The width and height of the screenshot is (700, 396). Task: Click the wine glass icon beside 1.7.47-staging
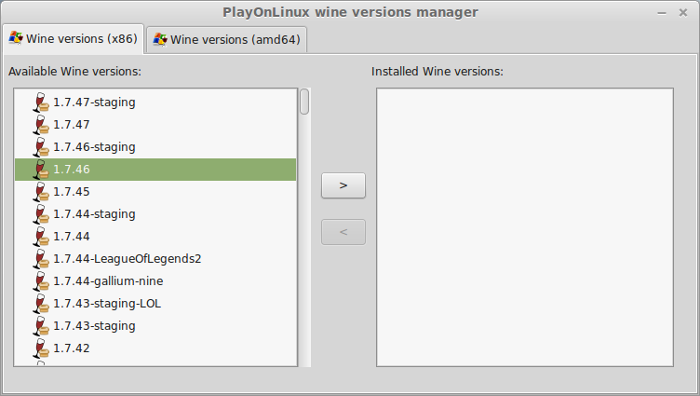[41, 102]
